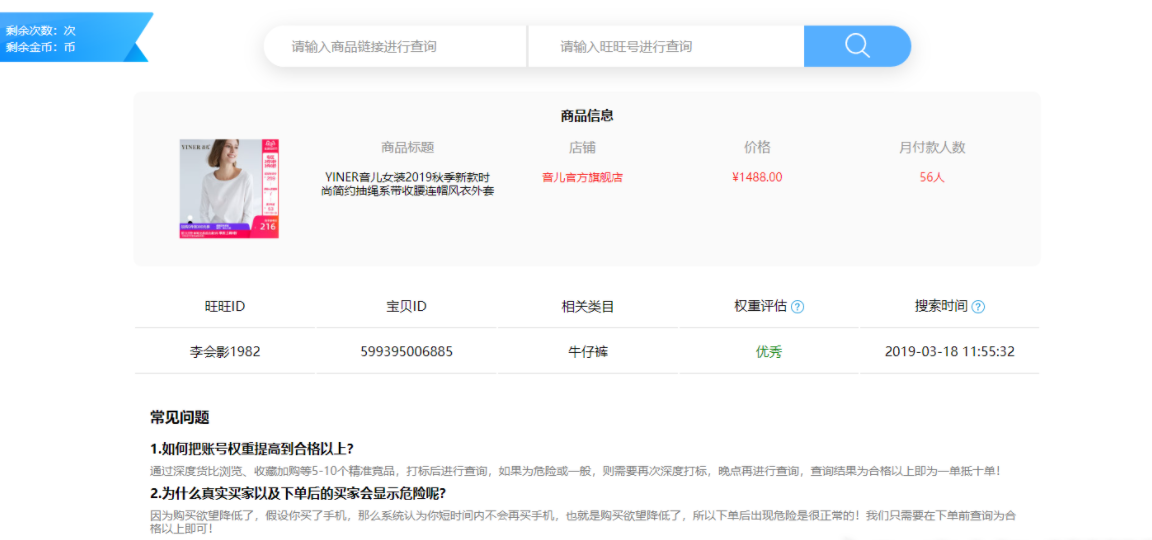Open the help icon beside 搜索时间
The height and width of the screenshot is (540, 1152).
(978, 307)
